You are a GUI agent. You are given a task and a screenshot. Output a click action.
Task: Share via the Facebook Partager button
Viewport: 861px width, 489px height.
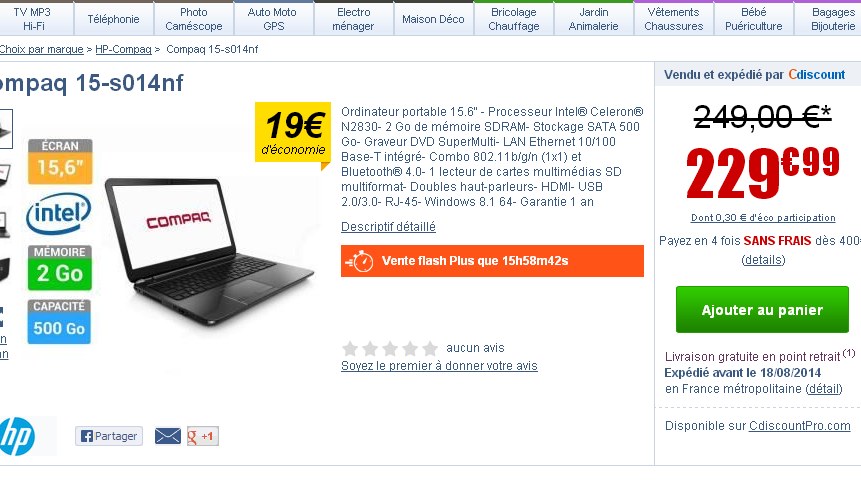(x=109, y=436)
